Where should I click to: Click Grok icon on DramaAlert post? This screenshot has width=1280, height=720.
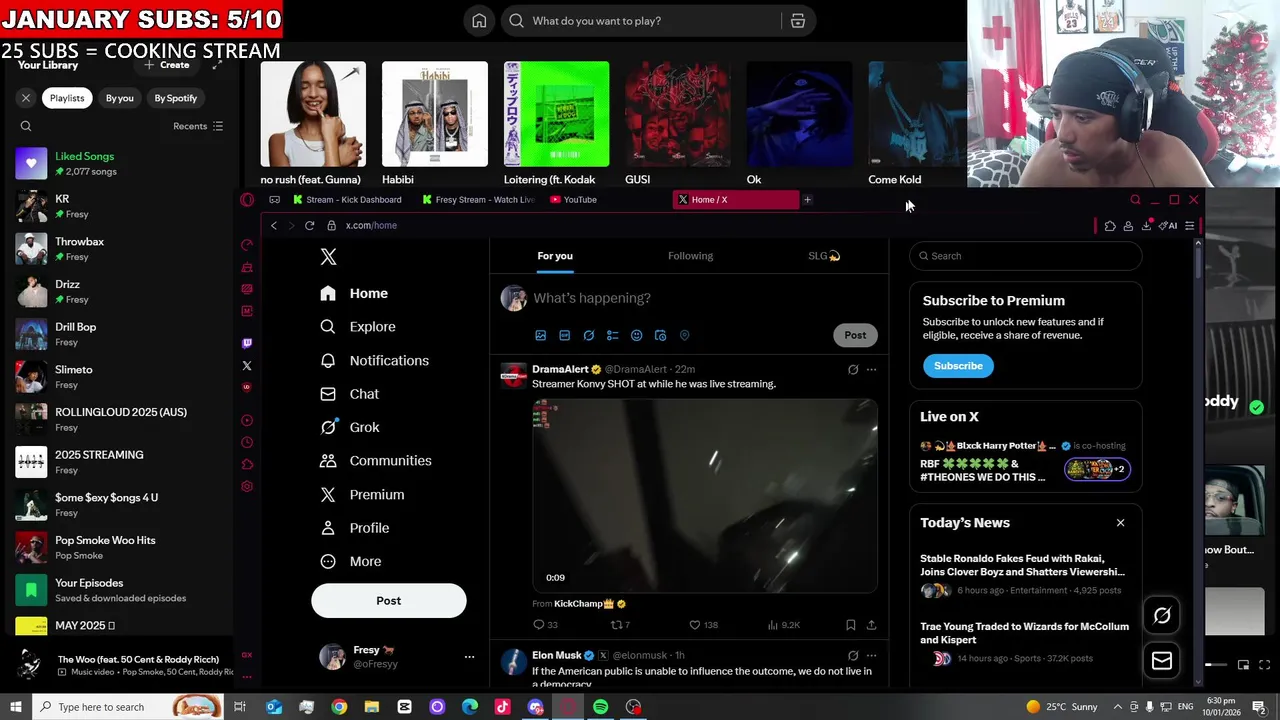click(853, 370)
